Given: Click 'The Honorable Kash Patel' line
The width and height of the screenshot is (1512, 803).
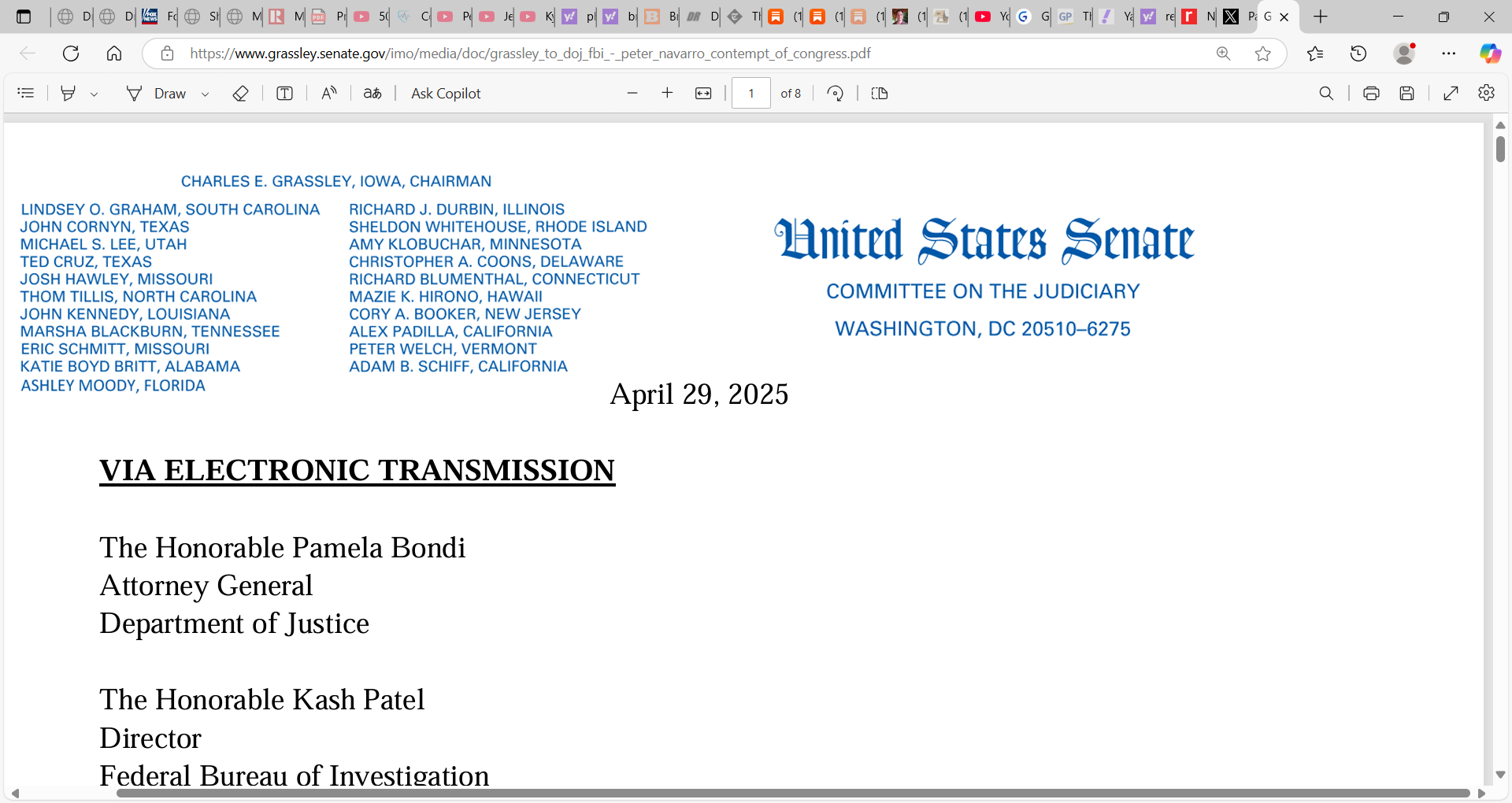Looking at the screenshot, I should [262, 700].
